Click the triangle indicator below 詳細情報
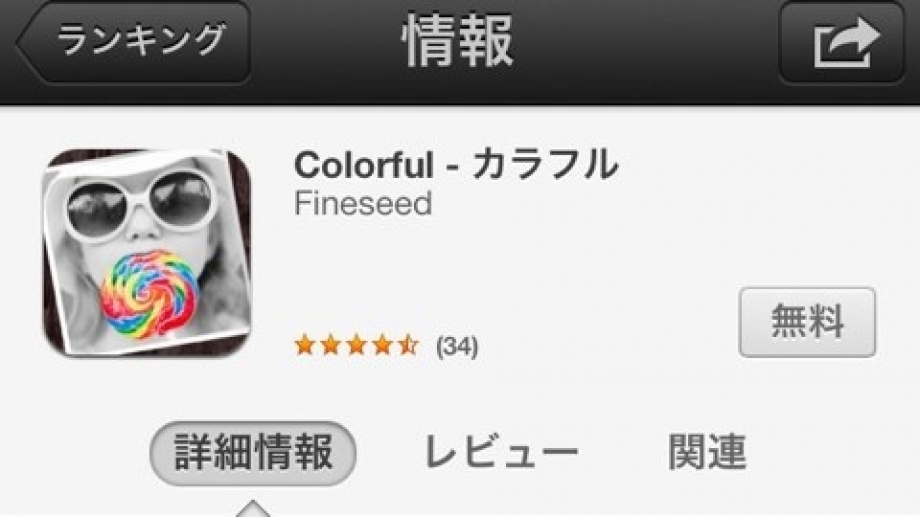This screenshot has width=920, height=517. (x=253, y=508)
